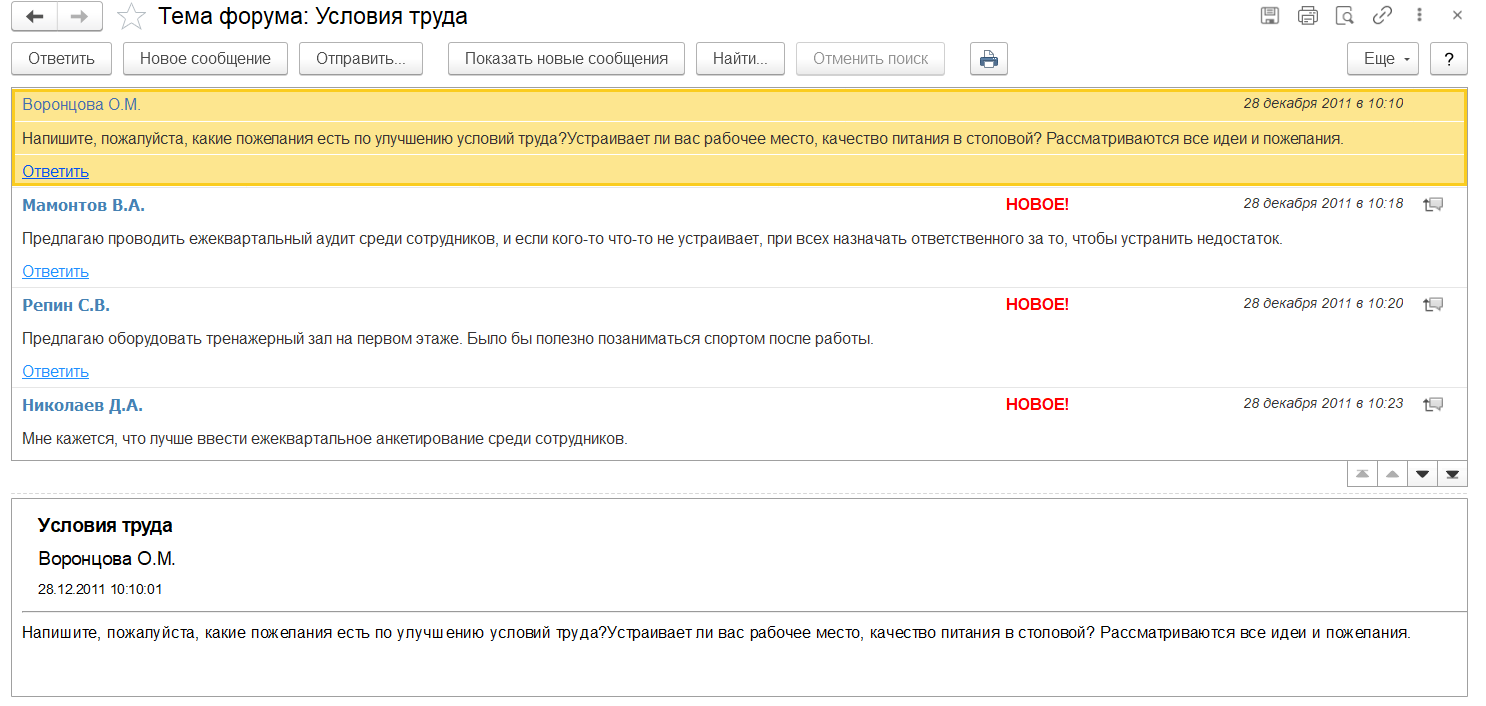Viewport: 1486px width, 706px height.
Task: Go to parent message from Мамонтов В.А. post
Action: click(1433, 204)
